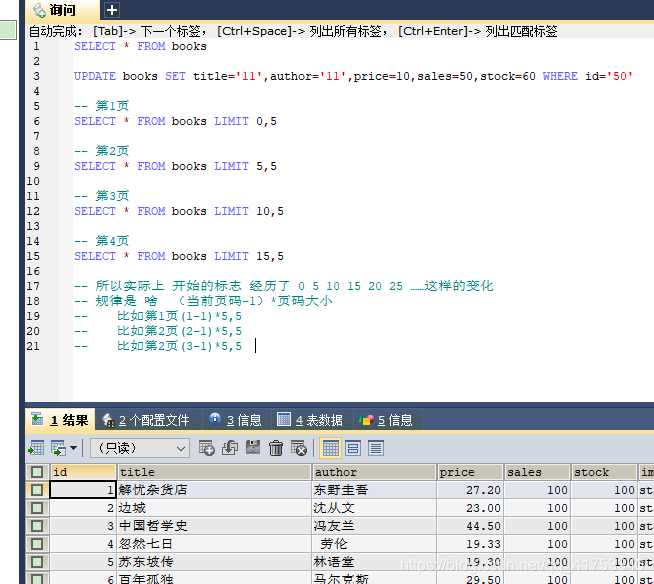Click the author column header
The width and height of the screenshot is (654, 584).
point(374,472)
